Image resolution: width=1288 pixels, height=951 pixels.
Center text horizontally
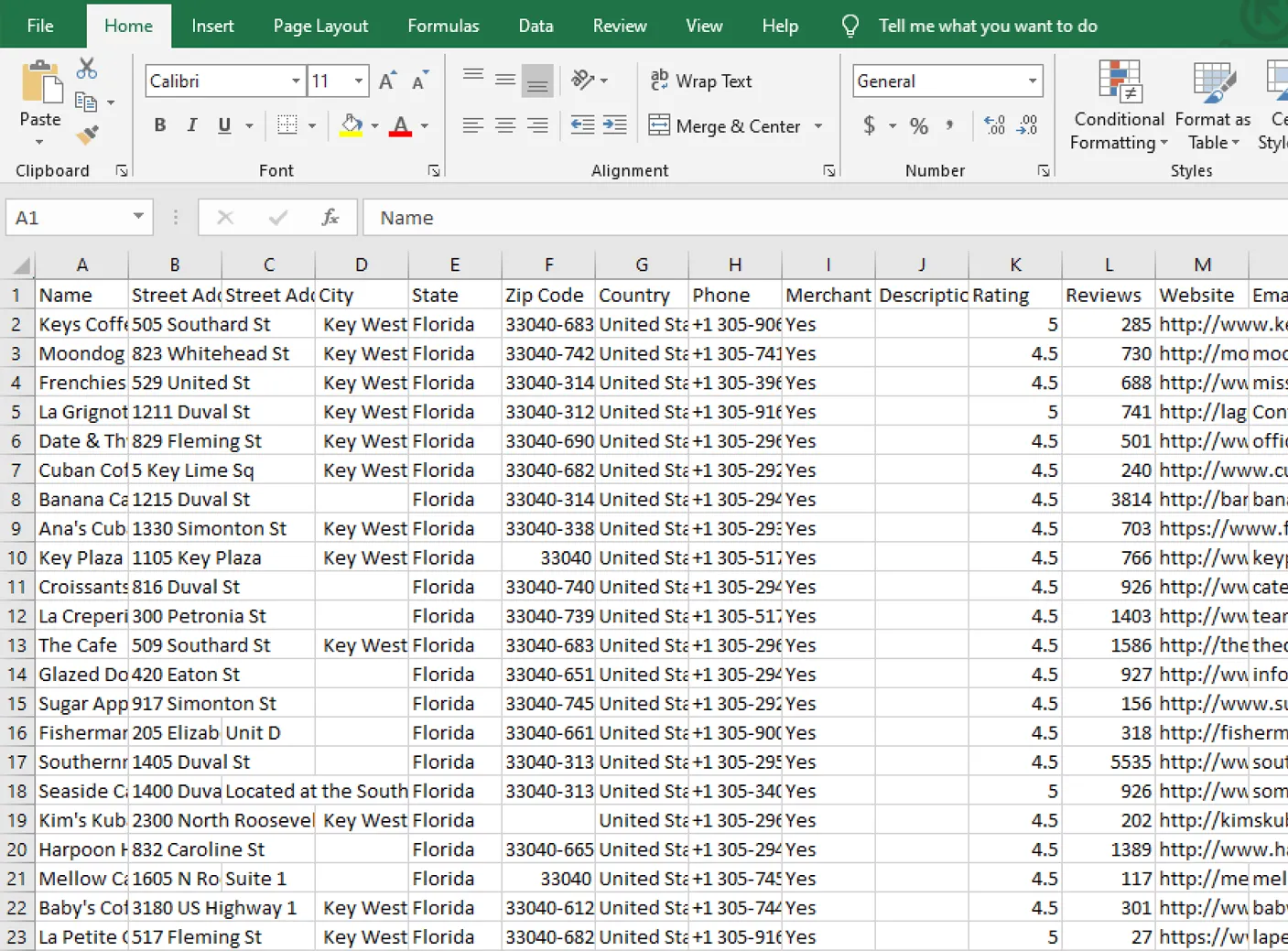pos(505,125)
